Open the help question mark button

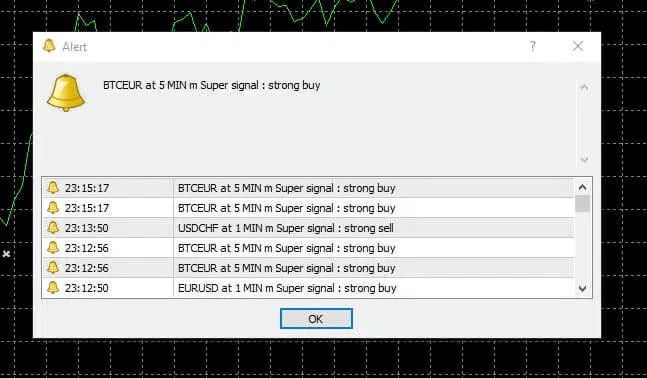[x=533, y=46]
